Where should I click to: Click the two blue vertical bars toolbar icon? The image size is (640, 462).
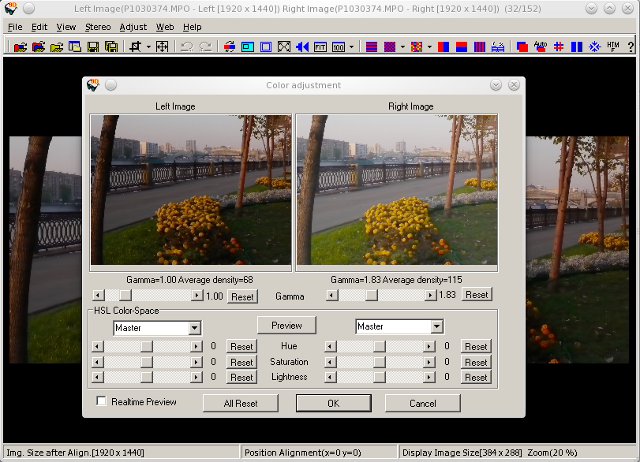coord(576,47)
